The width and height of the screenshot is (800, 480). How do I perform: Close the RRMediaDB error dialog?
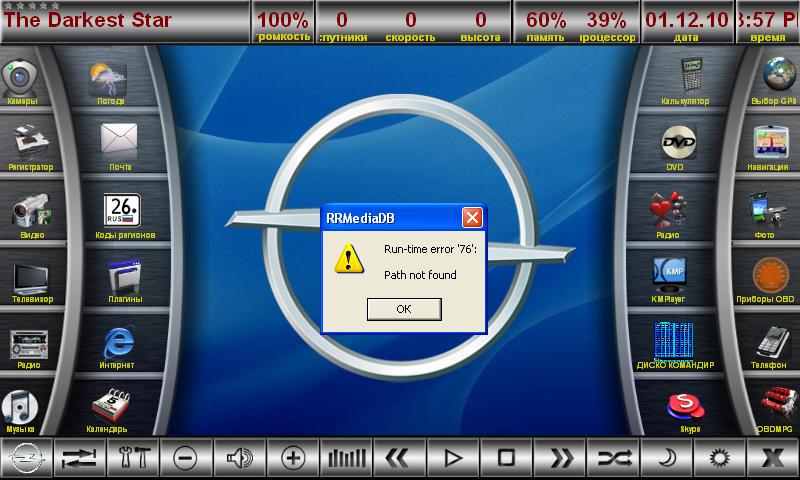pos(472,218)
